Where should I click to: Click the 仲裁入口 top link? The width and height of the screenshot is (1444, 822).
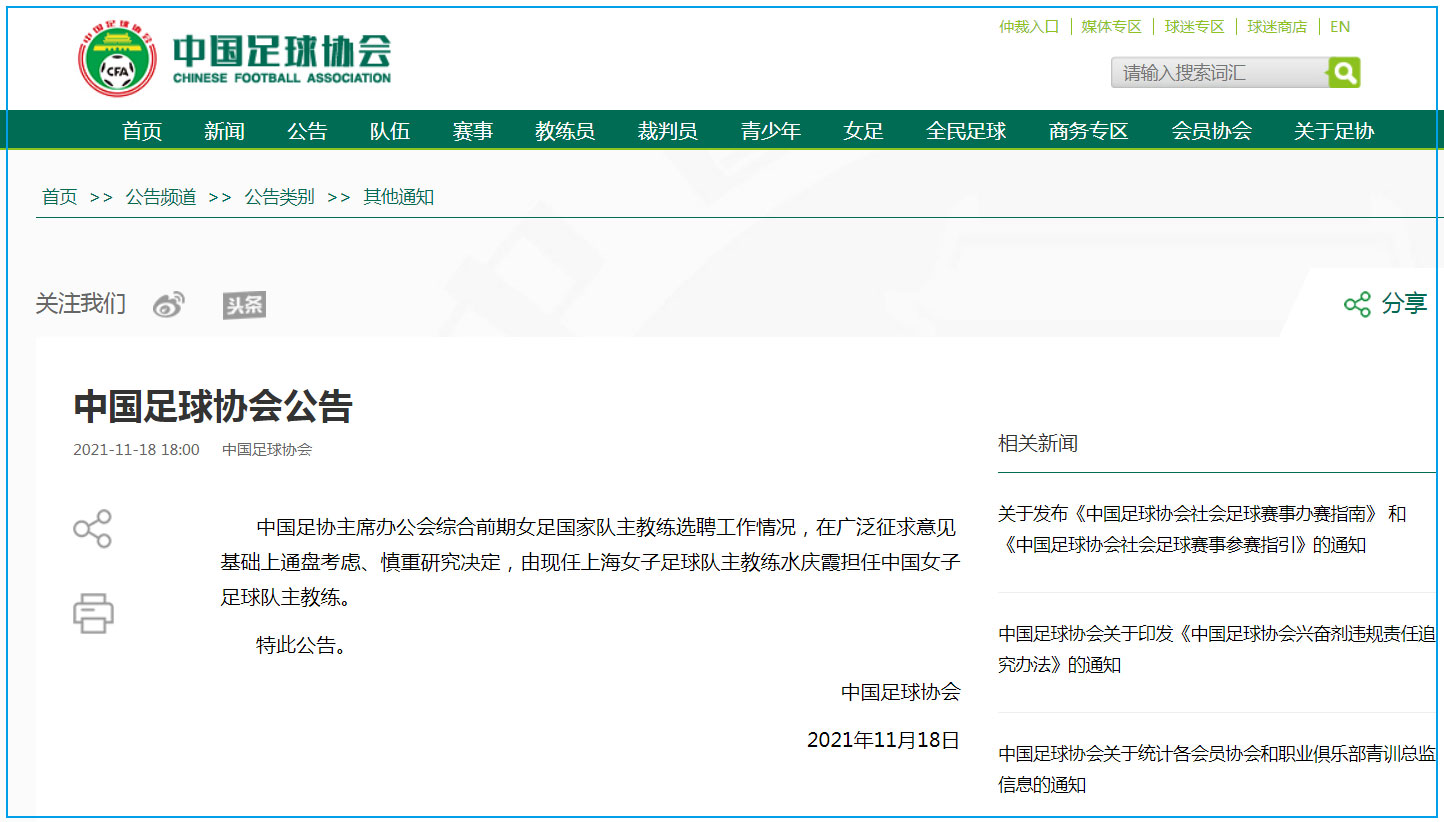(1028, 27)
